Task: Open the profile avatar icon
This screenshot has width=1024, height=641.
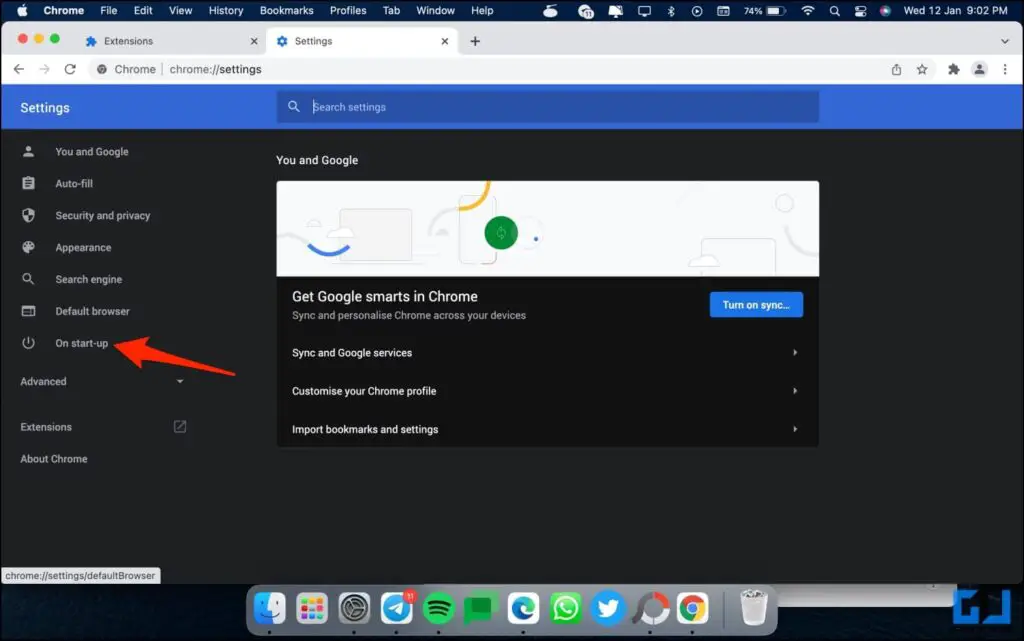Action: coord(979,69)
